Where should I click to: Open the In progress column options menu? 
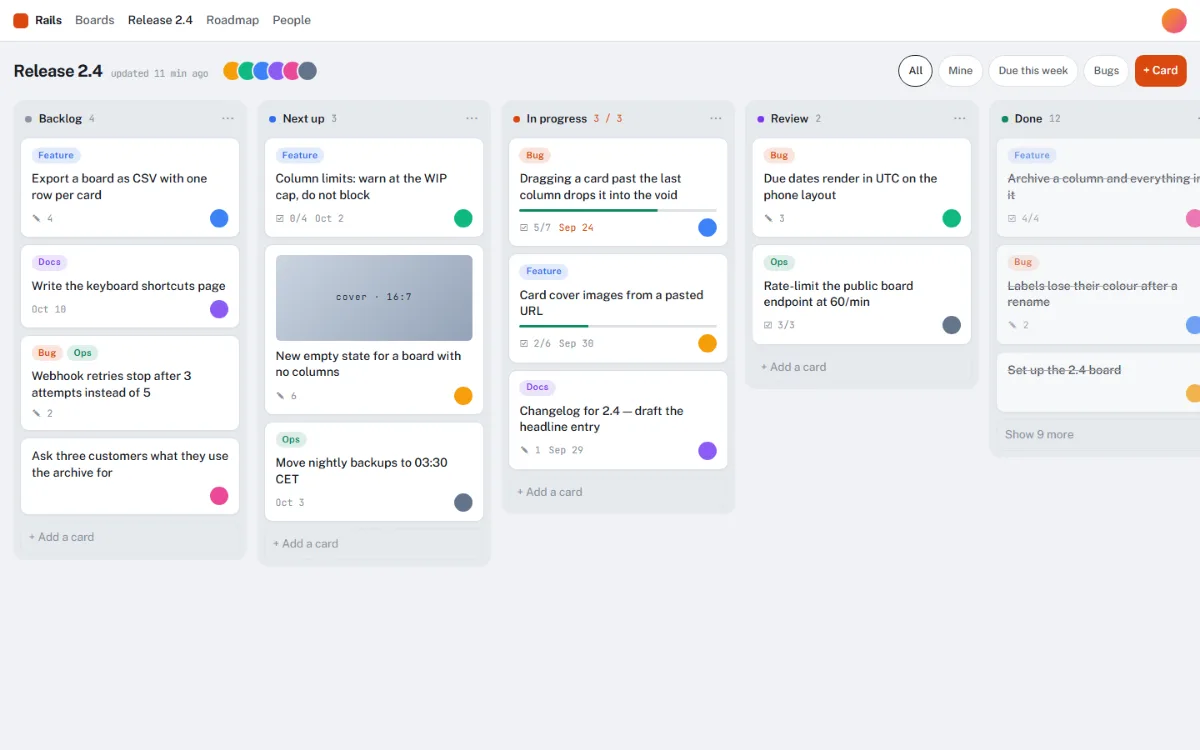coord(716,118)
